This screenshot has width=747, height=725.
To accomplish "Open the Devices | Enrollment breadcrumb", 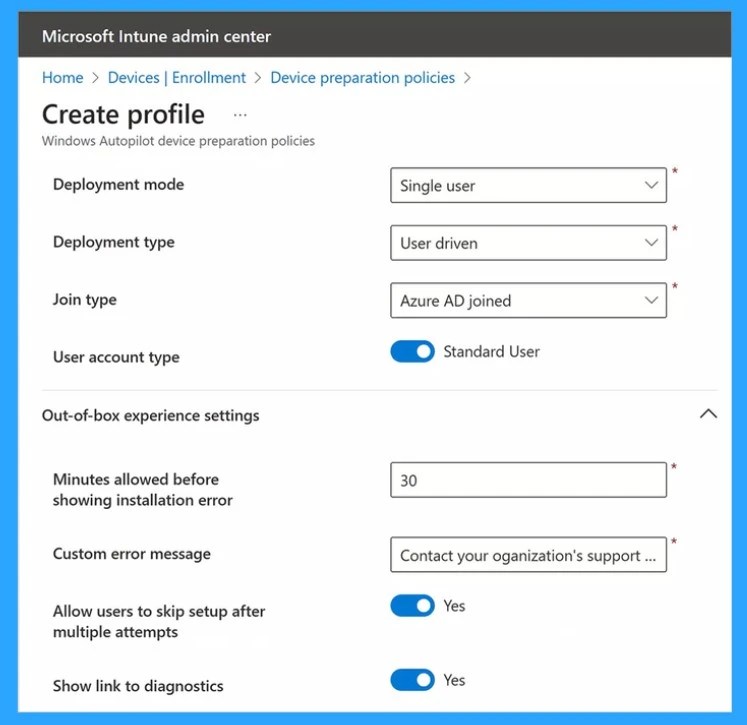I will [x=177, y=78].
